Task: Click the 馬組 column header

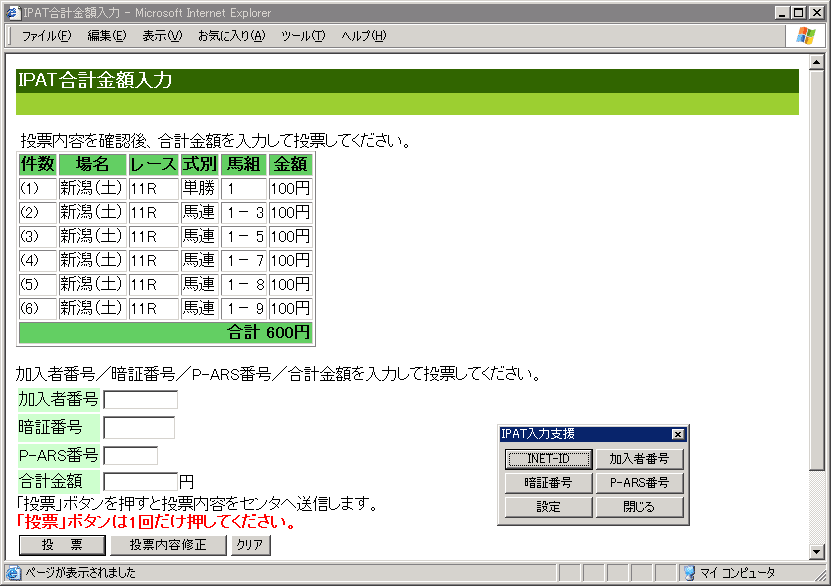Action: pos(244,165)
